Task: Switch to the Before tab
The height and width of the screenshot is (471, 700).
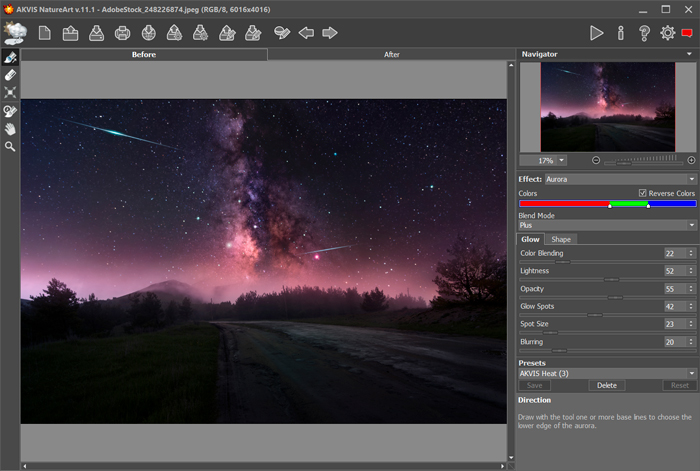Action: (x=144, y=54)
